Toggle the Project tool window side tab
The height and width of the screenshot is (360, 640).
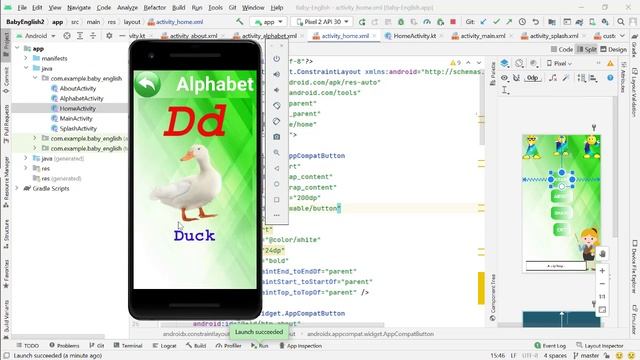[x=6, y=44]
